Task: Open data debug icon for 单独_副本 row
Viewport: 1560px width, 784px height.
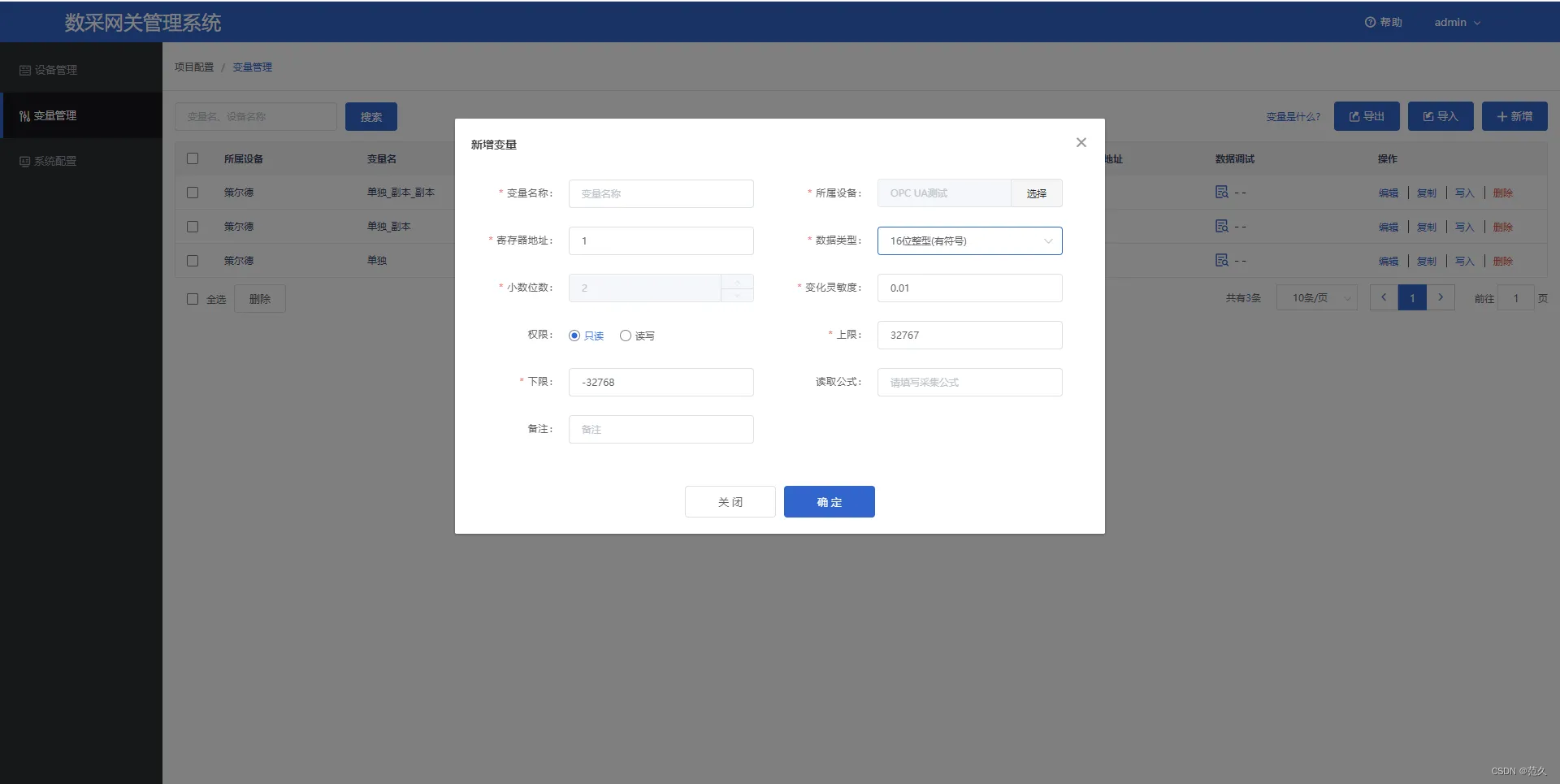Action: [1222, 226]
